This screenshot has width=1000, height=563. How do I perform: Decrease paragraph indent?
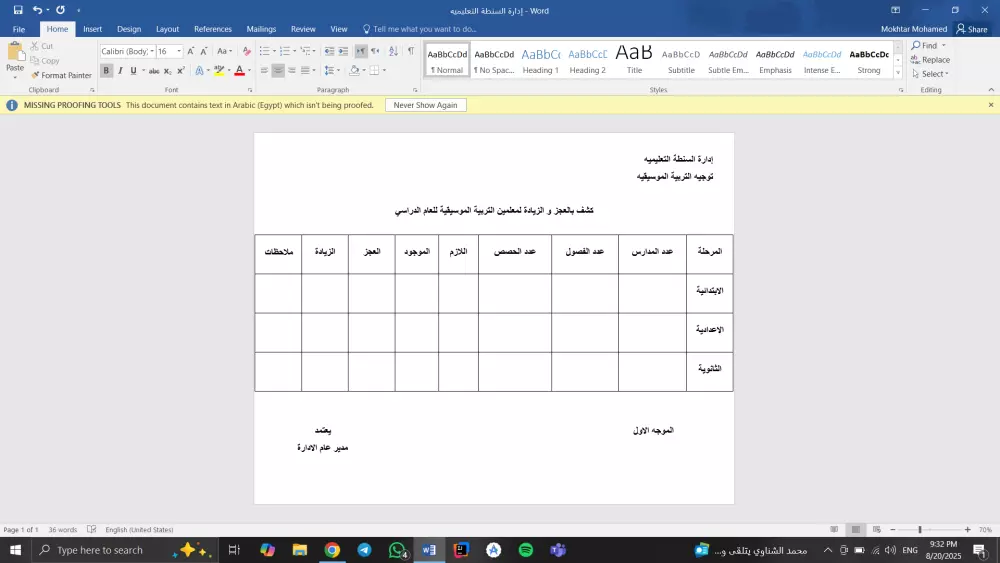pyautogui.click(x=329, y=51)
